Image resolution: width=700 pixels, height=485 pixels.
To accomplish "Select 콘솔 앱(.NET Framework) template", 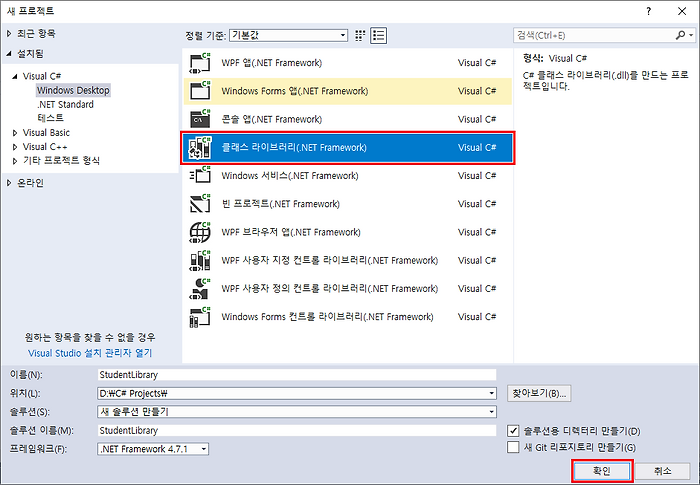I will click(348, 119).
